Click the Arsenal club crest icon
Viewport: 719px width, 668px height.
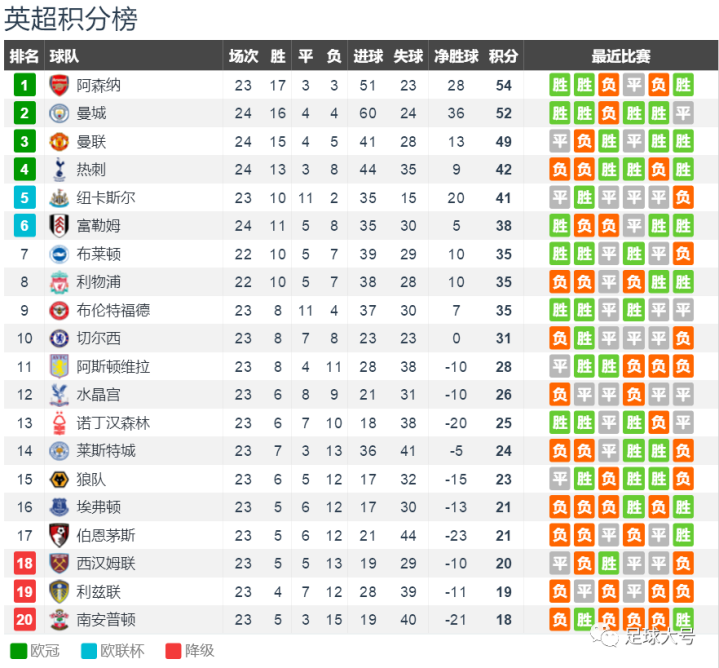pos(59,85)
